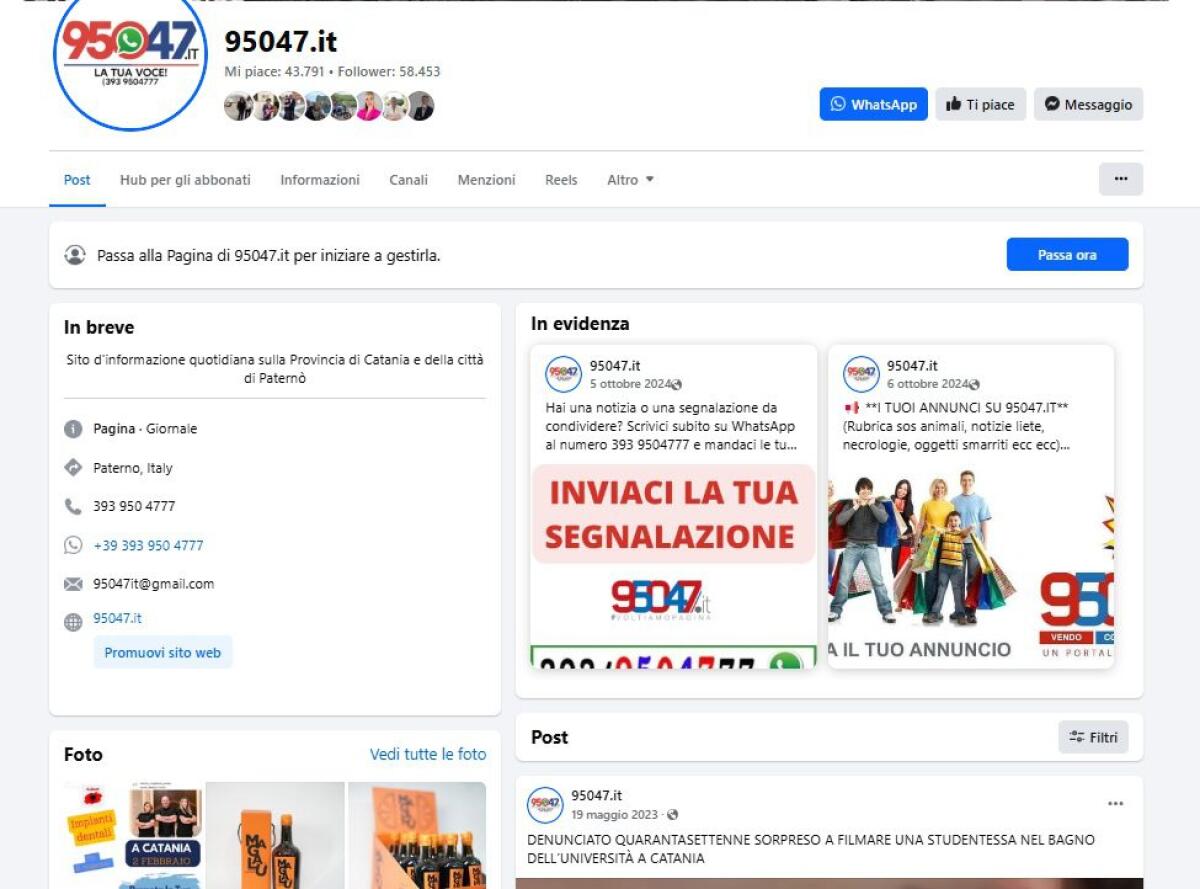Open Vedi tutte le foto

(x=427, y=755)
